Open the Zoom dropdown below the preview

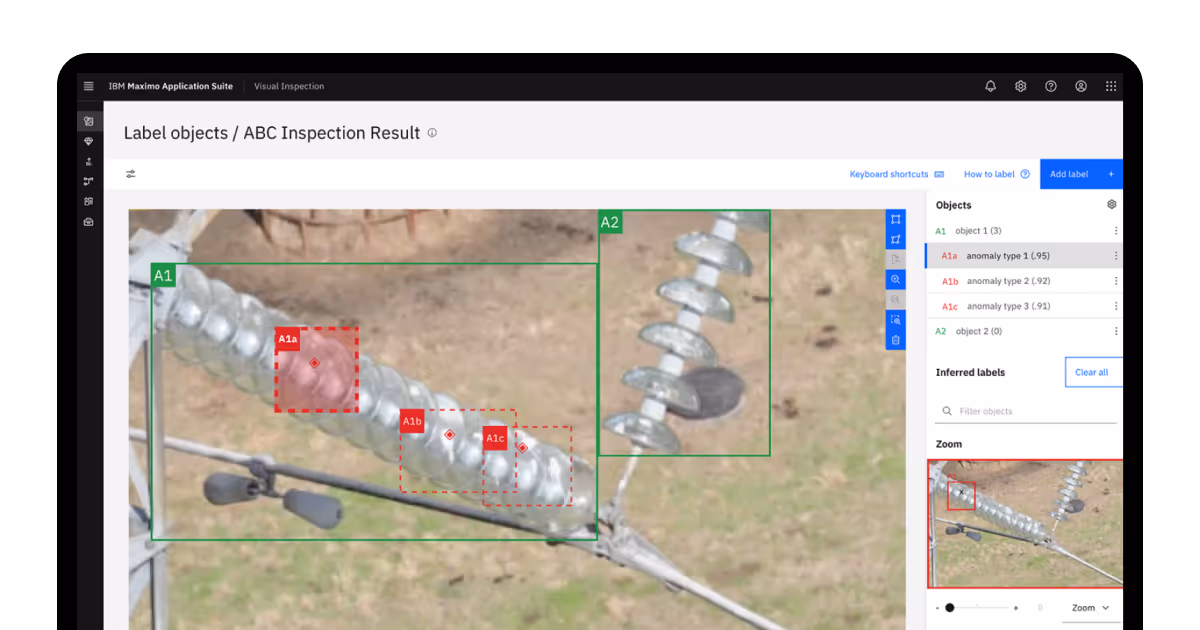1090,608
